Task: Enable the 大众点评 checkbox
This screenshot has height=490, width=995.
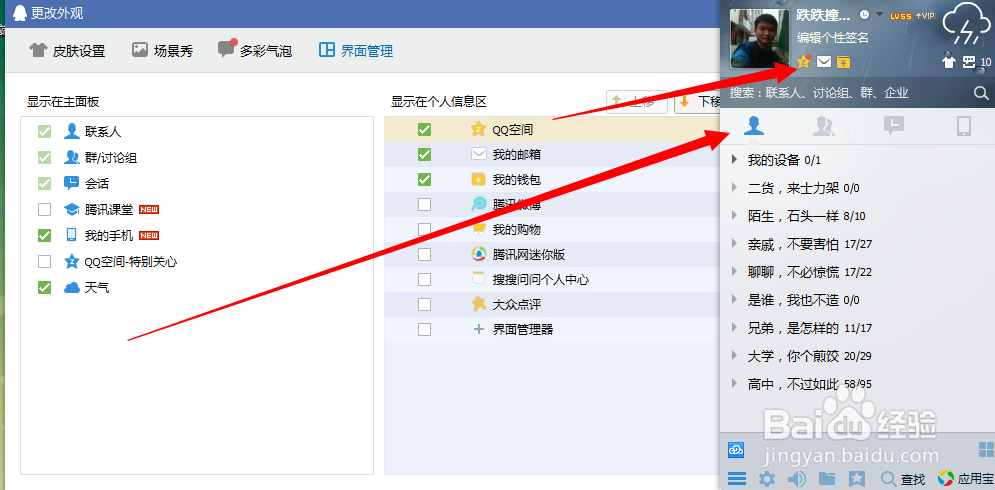Action: [x=425, y=305]
